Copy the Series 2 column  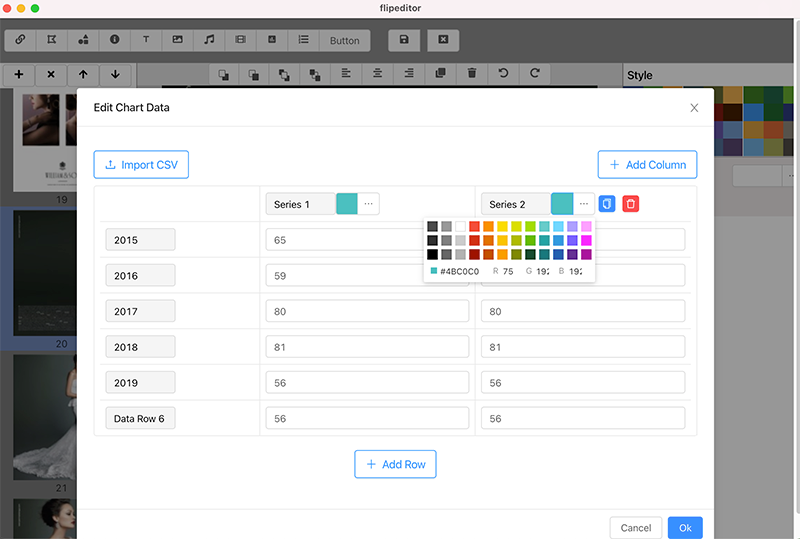(607, 204)
